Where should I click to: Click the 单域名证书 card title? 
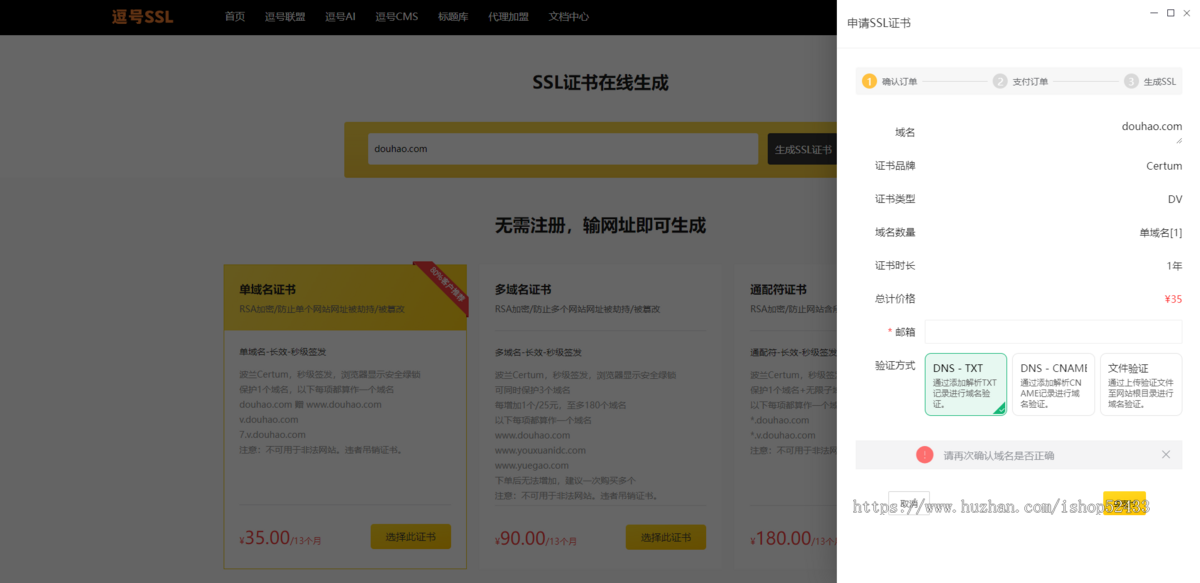click(x=267, y=289)
